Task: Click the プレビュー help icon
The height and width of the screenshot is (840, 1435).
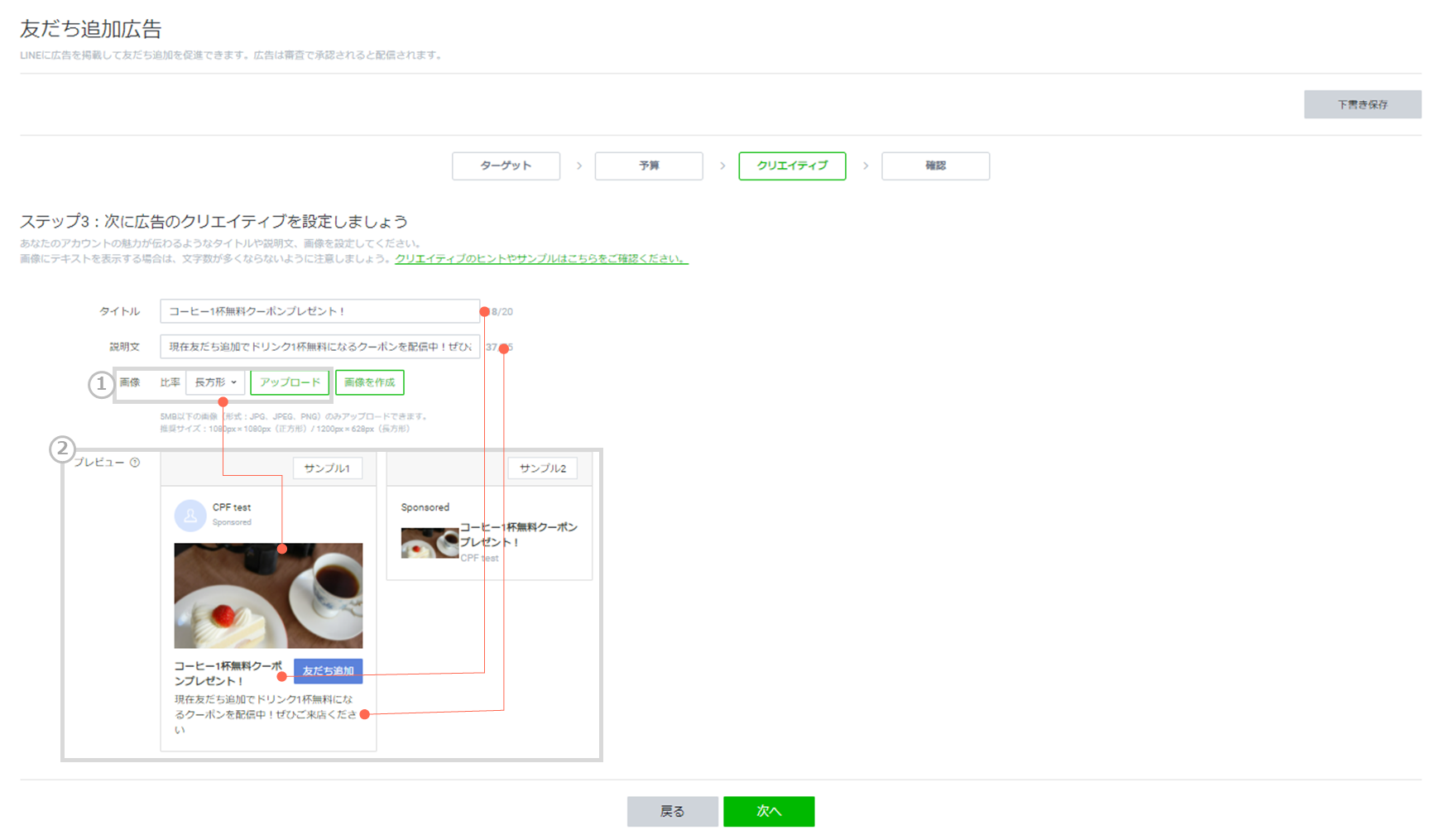Action: pyautogui.click(x=135, y=463)
